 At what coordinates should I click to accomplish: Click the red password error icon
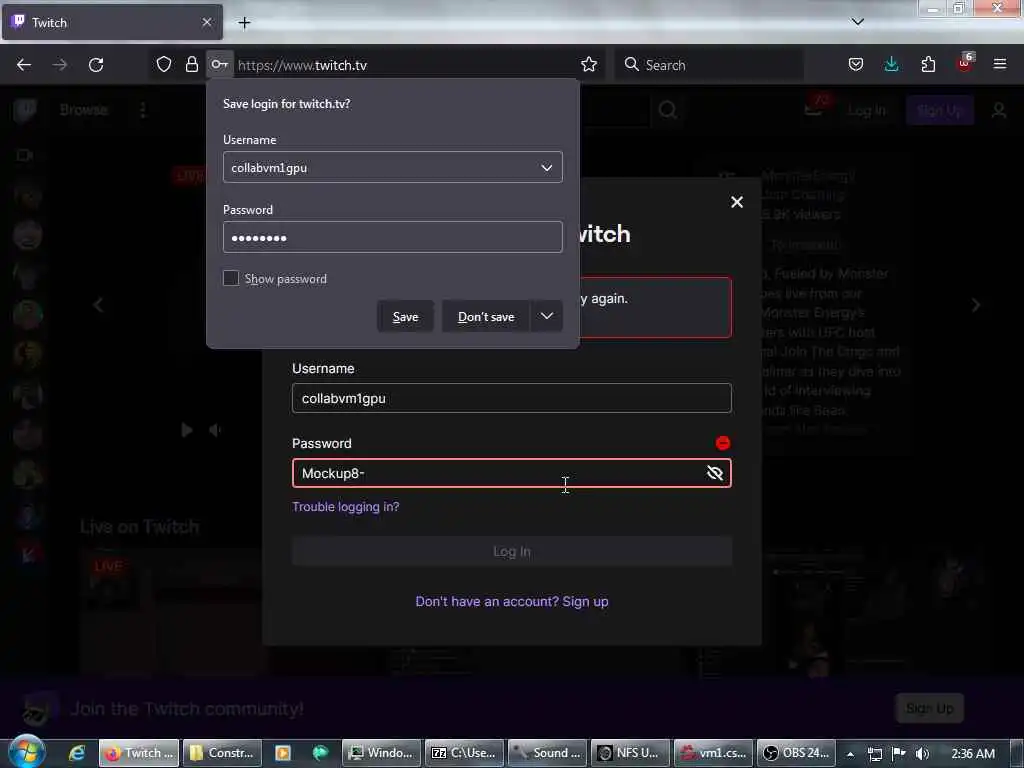[722, 443]
